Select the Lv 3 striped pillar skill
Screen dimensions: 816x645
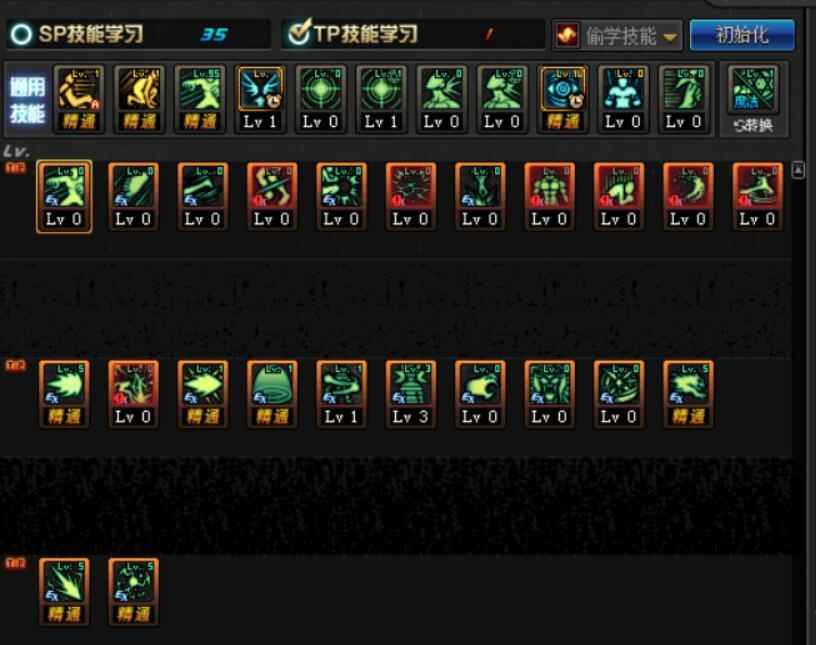click(411, 394)
